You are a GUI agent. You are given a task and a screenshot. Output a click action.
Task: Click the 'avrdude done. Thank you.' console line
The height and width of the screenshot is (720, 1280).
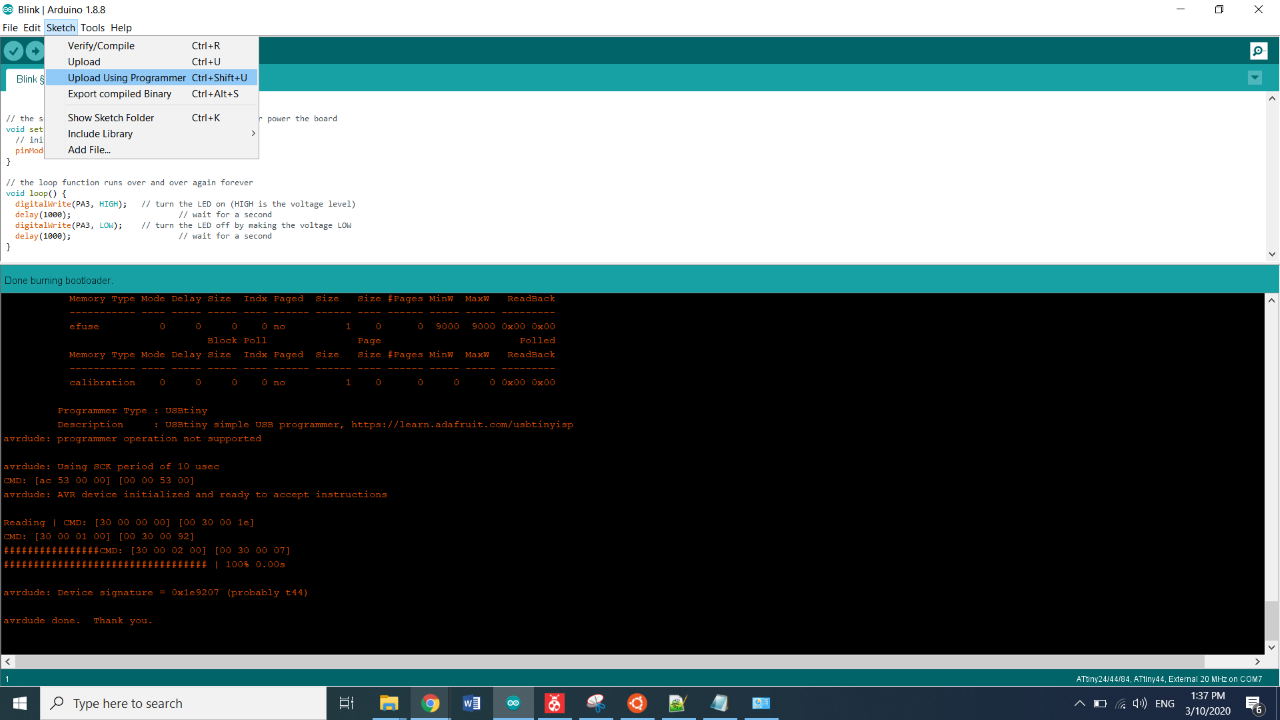(78, 621)
